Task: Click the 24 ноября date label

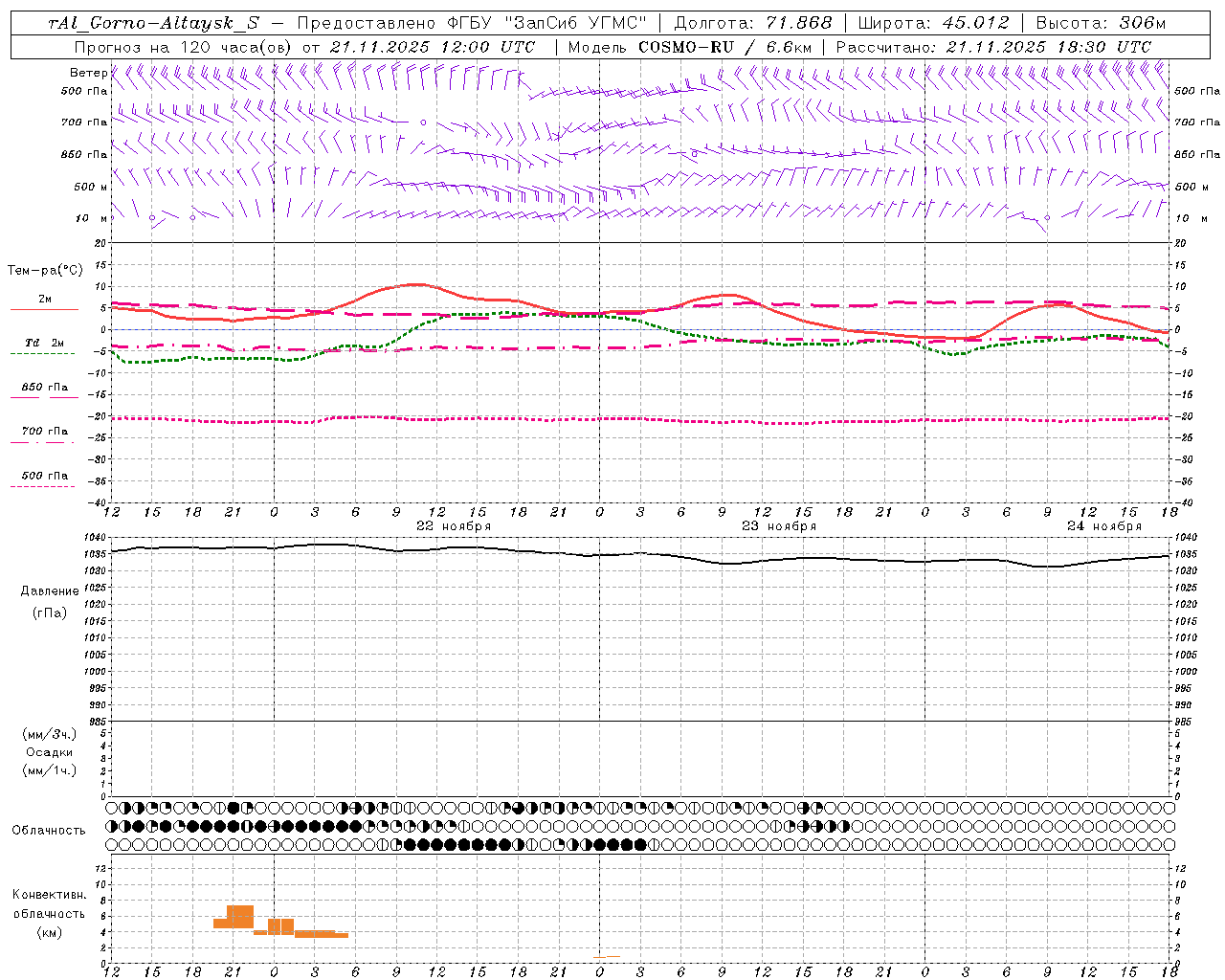Action: coord(1104,526)
